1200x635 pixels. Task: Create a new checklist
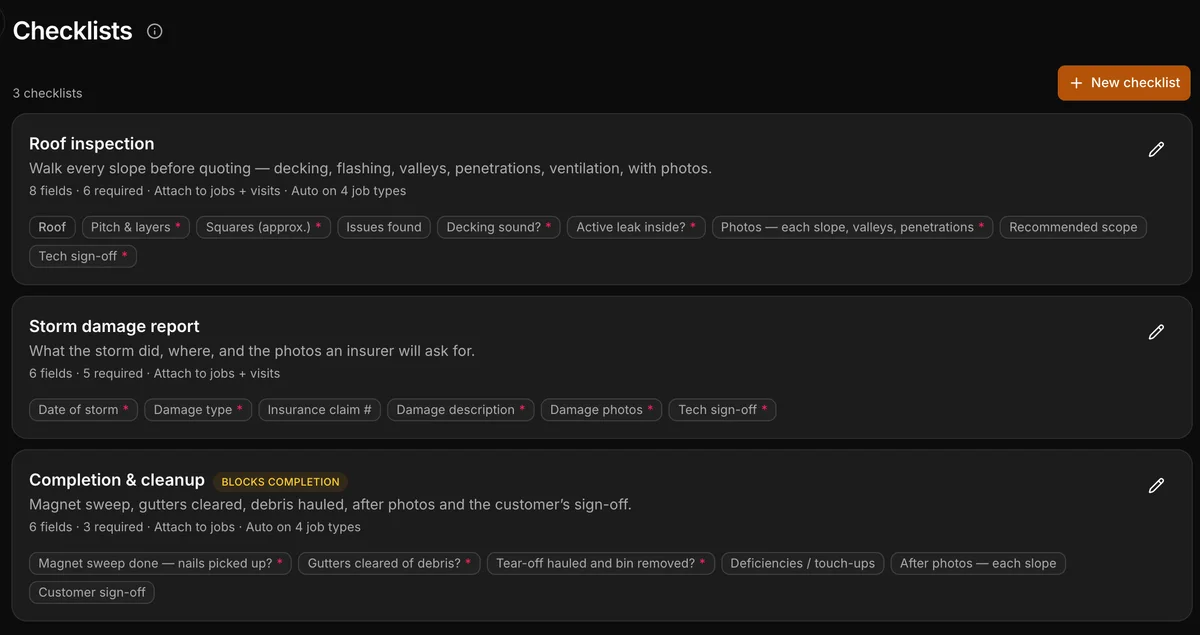point(1124,83)
